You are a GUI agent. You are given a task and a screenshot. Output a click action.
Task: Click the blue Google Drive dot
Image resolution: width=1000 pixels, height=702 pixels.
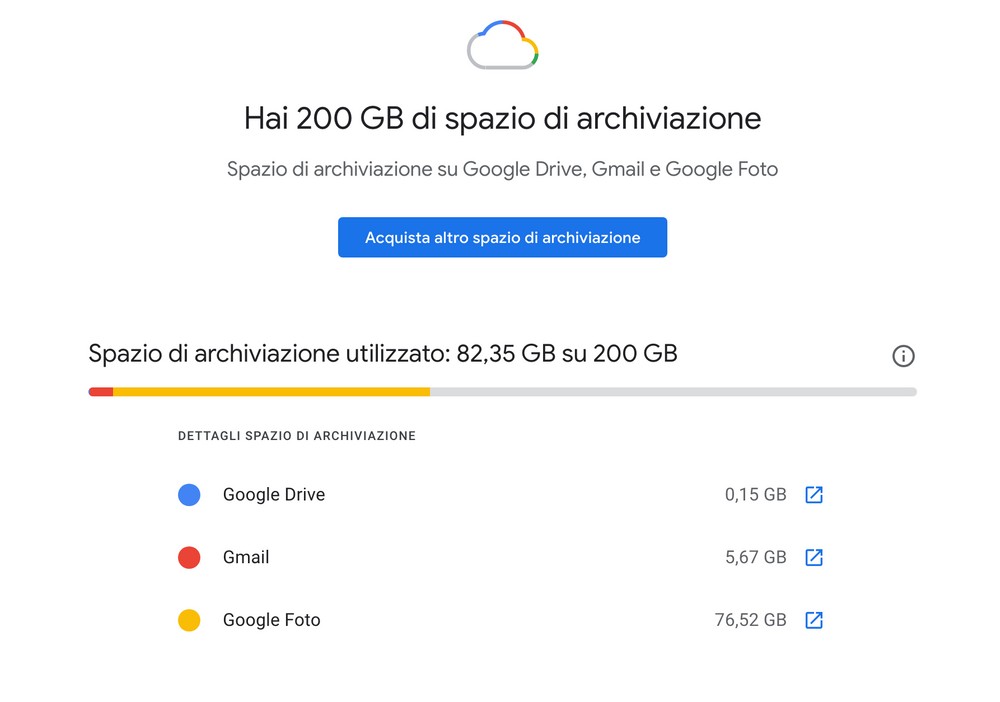(x=189, y=495)
